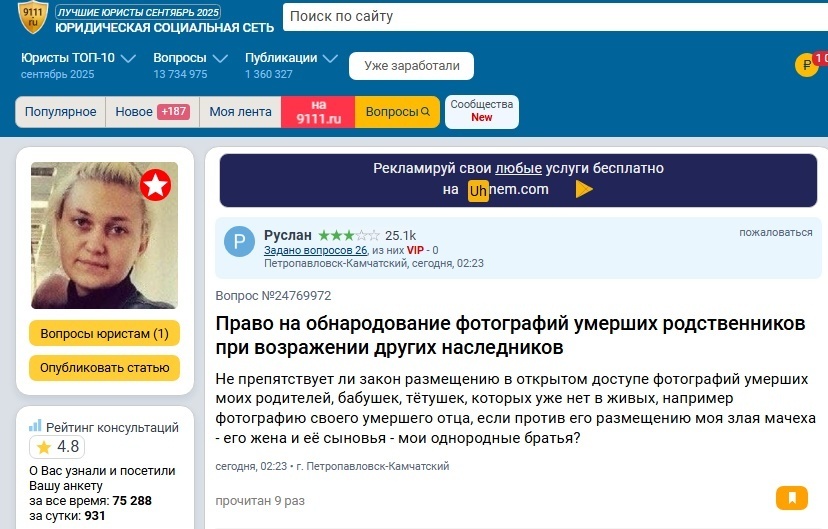Image resolution: width=828 pixels, height=529 pixels.
Task: Open the Новое tab with +187
Action: point(152,112)
